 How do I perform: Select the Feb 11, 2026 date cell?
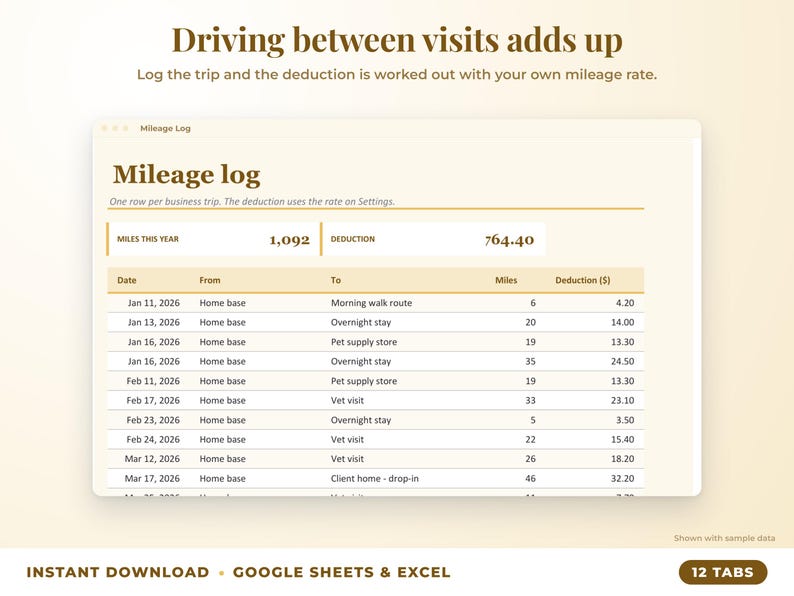point(153,381)
